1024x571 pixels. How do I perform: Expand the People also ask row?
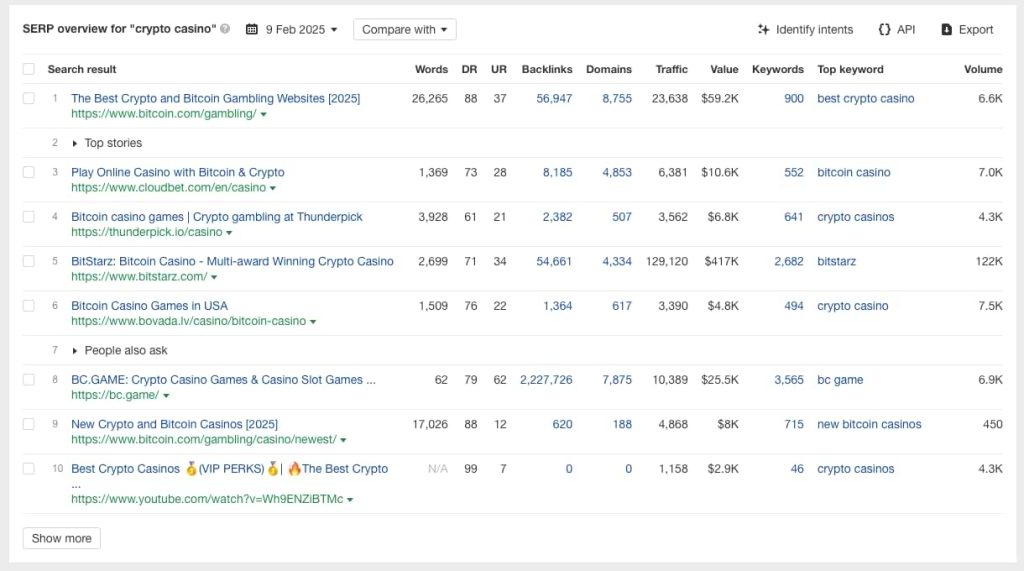[x=75, y=351]
